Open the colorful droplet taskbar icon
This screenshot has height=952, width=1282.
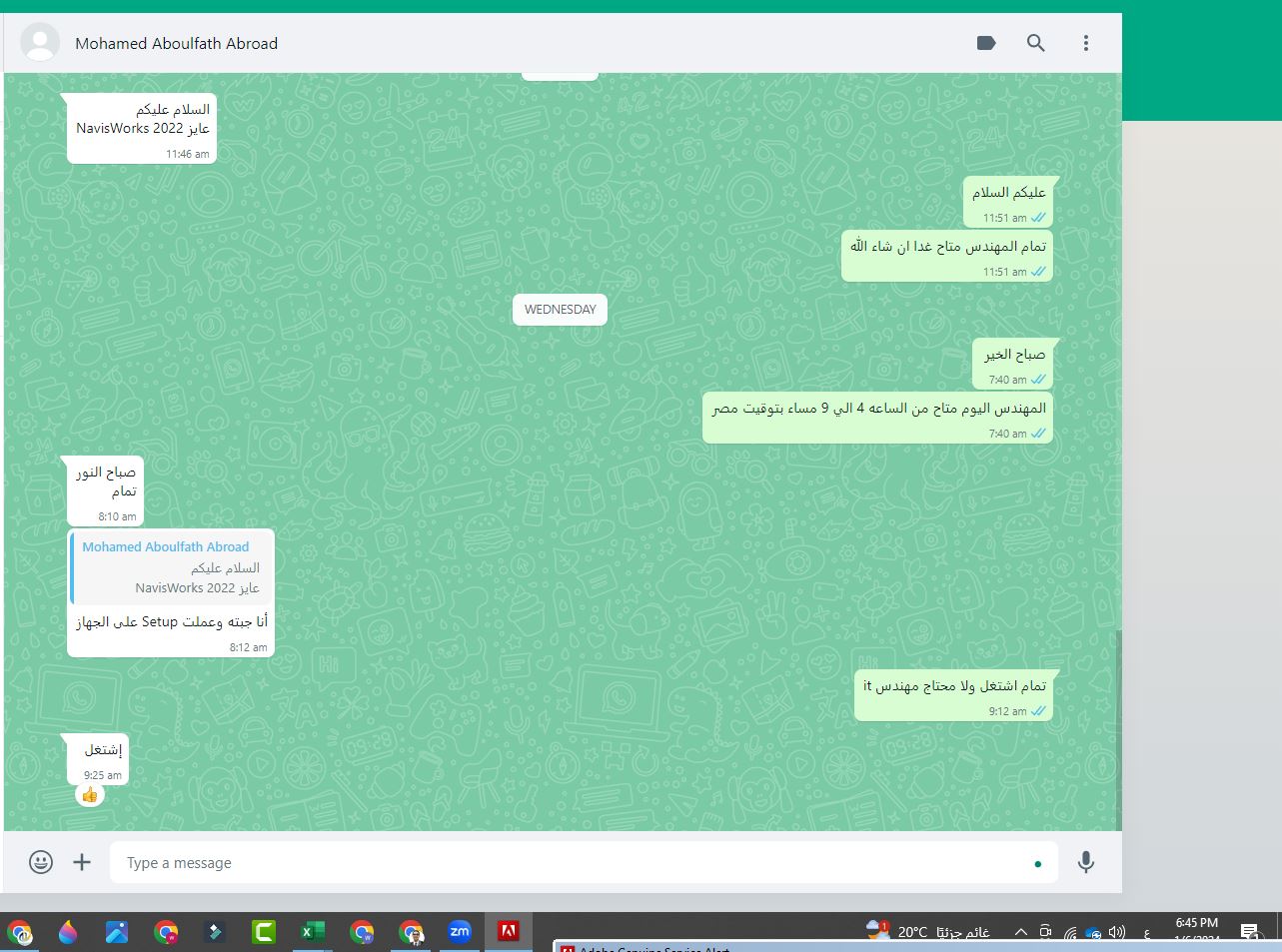pyautogui.click(x=68, y=932)
